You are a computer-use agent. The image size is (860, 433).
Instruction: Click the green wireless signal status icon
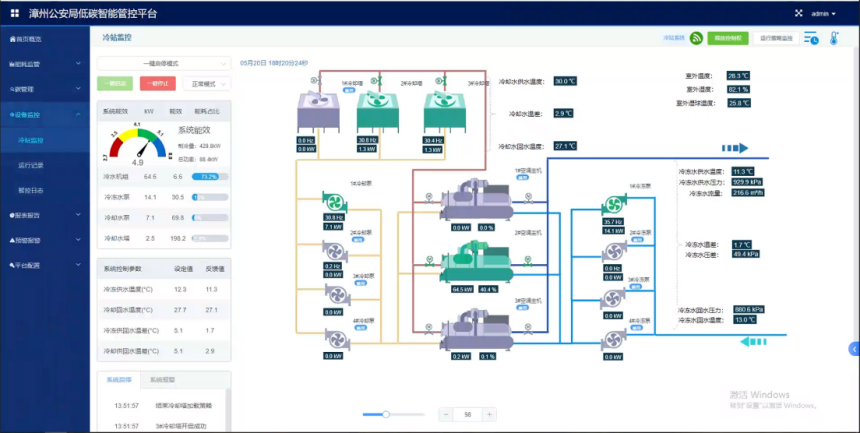pos(697,38)
